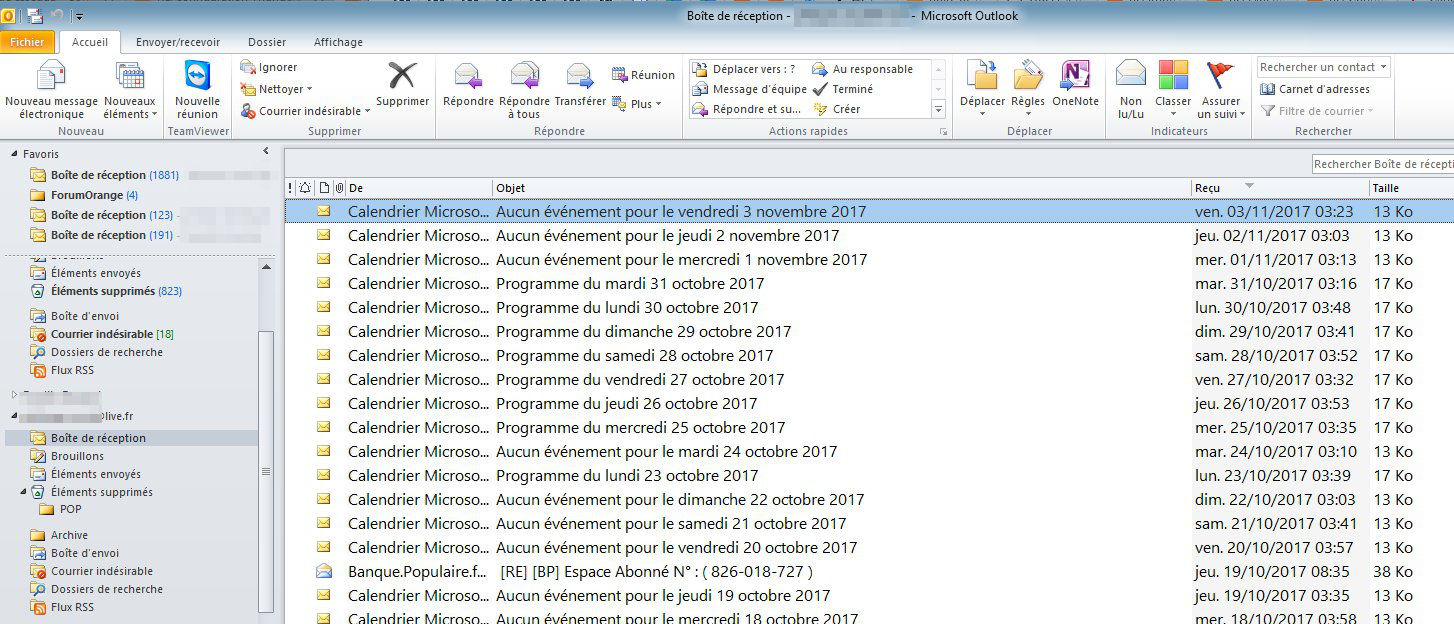Screen dimensions: 1454x624
Task: Send the message to OneNote
Action: tap(1075, 85)
